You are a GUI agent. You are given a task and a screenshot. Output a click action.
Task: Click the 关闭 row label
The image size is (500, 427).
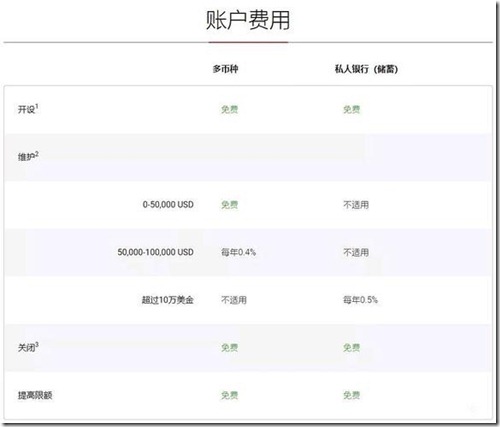(x=26, y=348)
